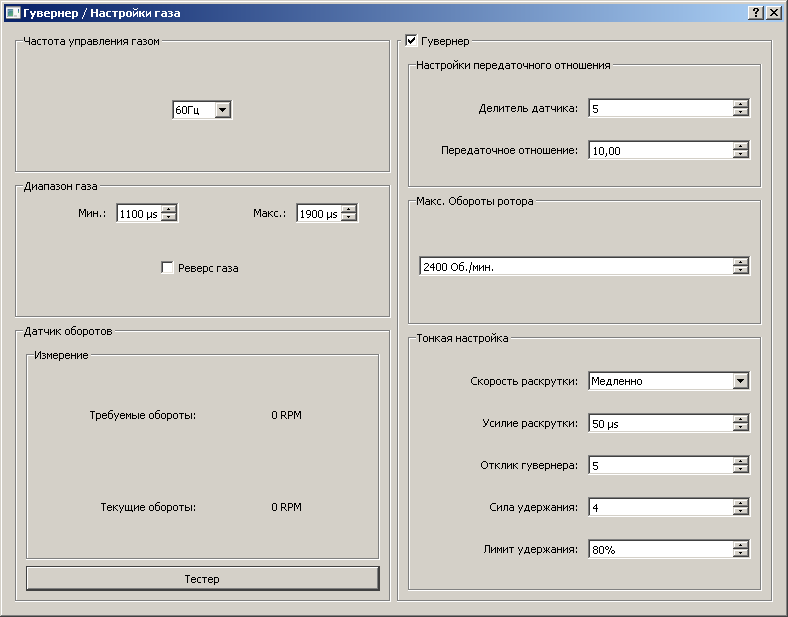The width and height of the screenshot is (788, 617).
Task: Enable the Реверс газа checkbox
Action: (168, 268)
